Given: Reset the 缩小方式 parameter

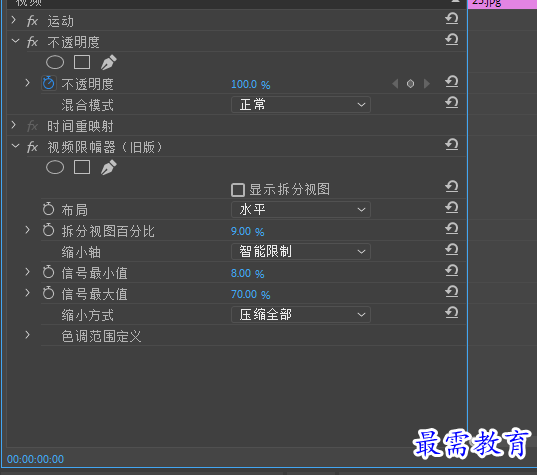Looking at the screenshot, I should click(x=452, y=313).
